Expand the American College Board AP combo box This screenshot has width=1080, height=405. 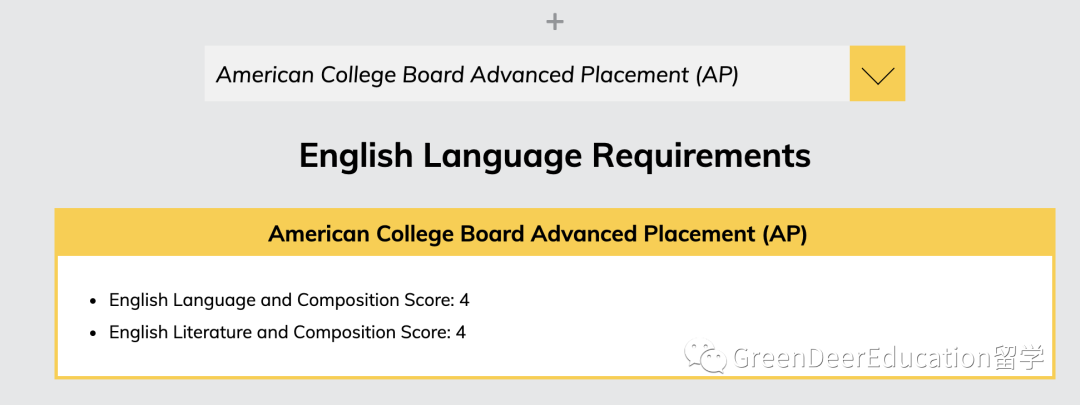tap(554, 74)
